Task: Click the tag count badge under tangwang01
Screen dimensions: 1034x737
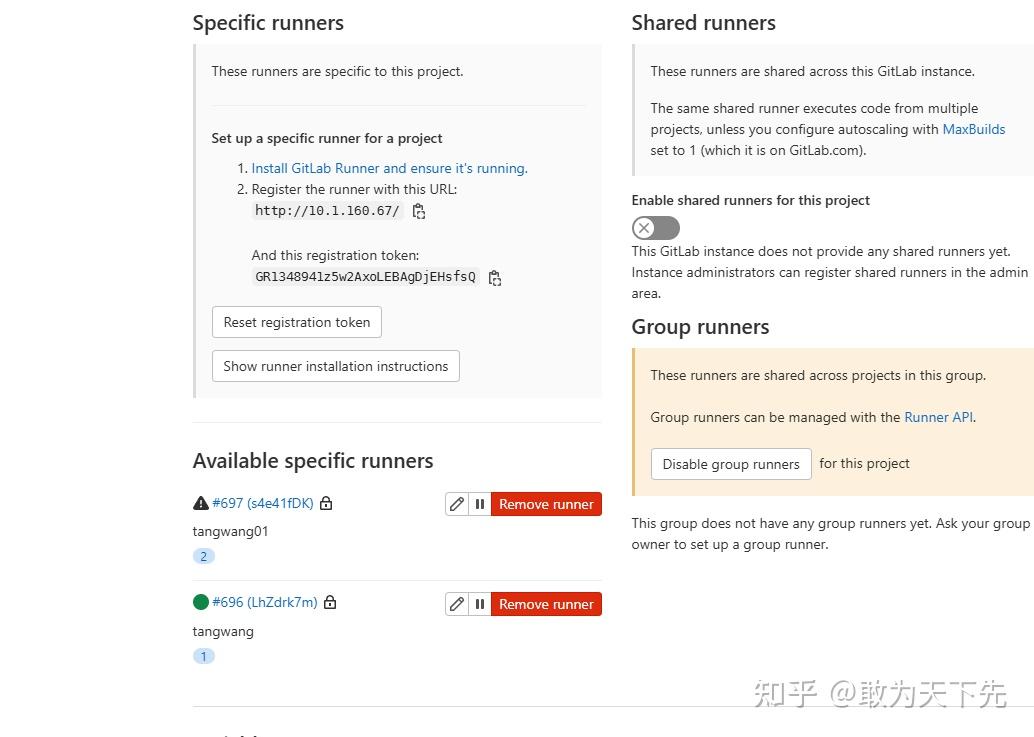Action: (204, 556)
